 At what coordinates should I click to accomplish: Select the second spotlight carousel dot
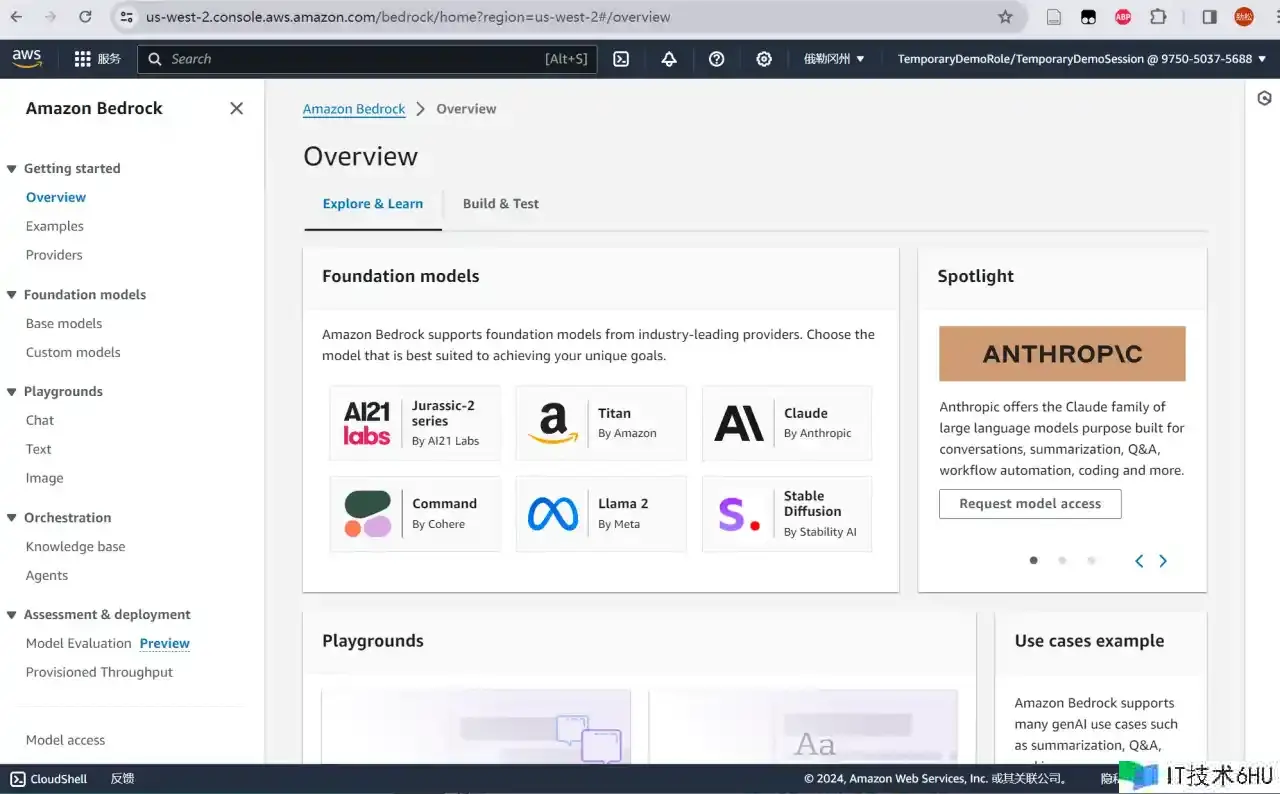[x=1062, y=561]
